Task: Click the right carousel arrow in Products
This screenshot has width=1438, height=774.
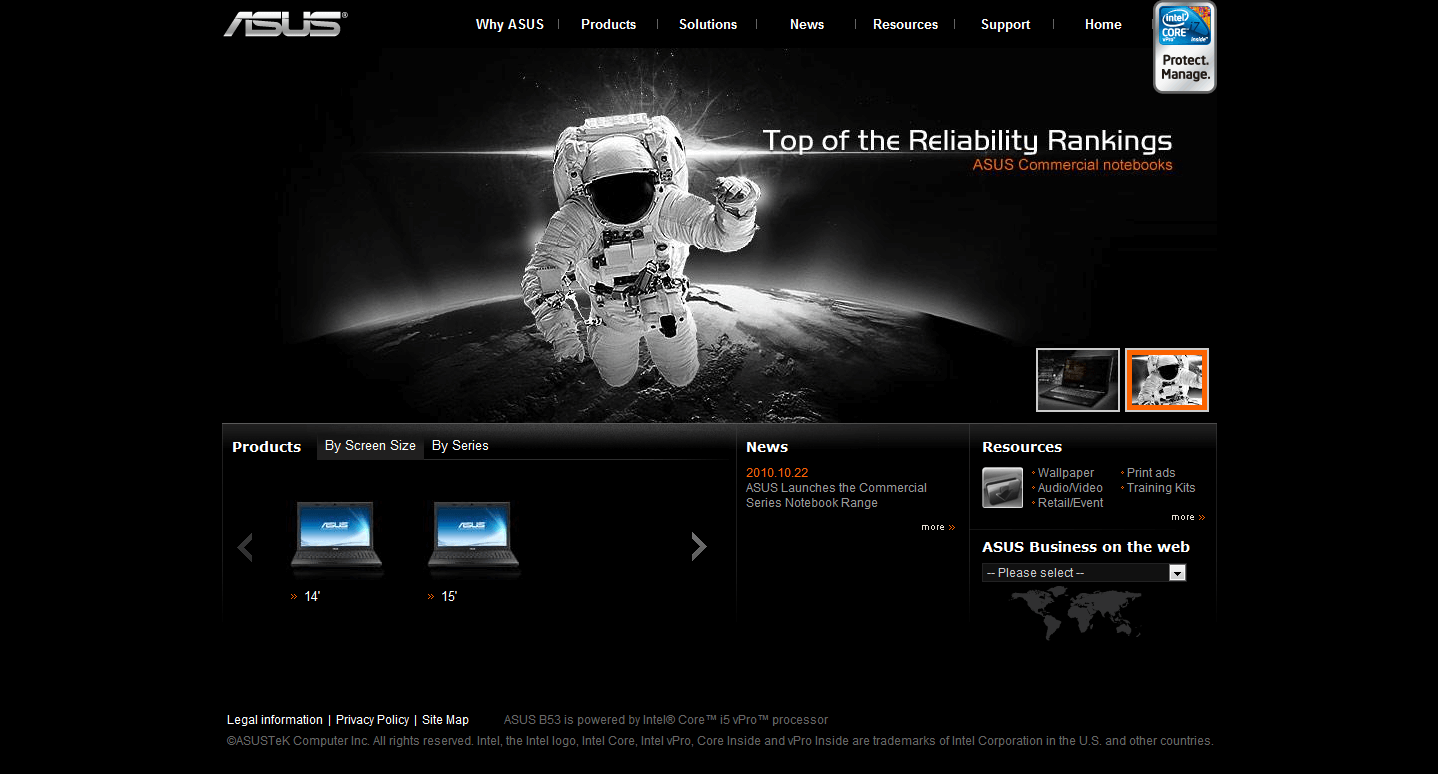Action: click(x=698, y=546)
